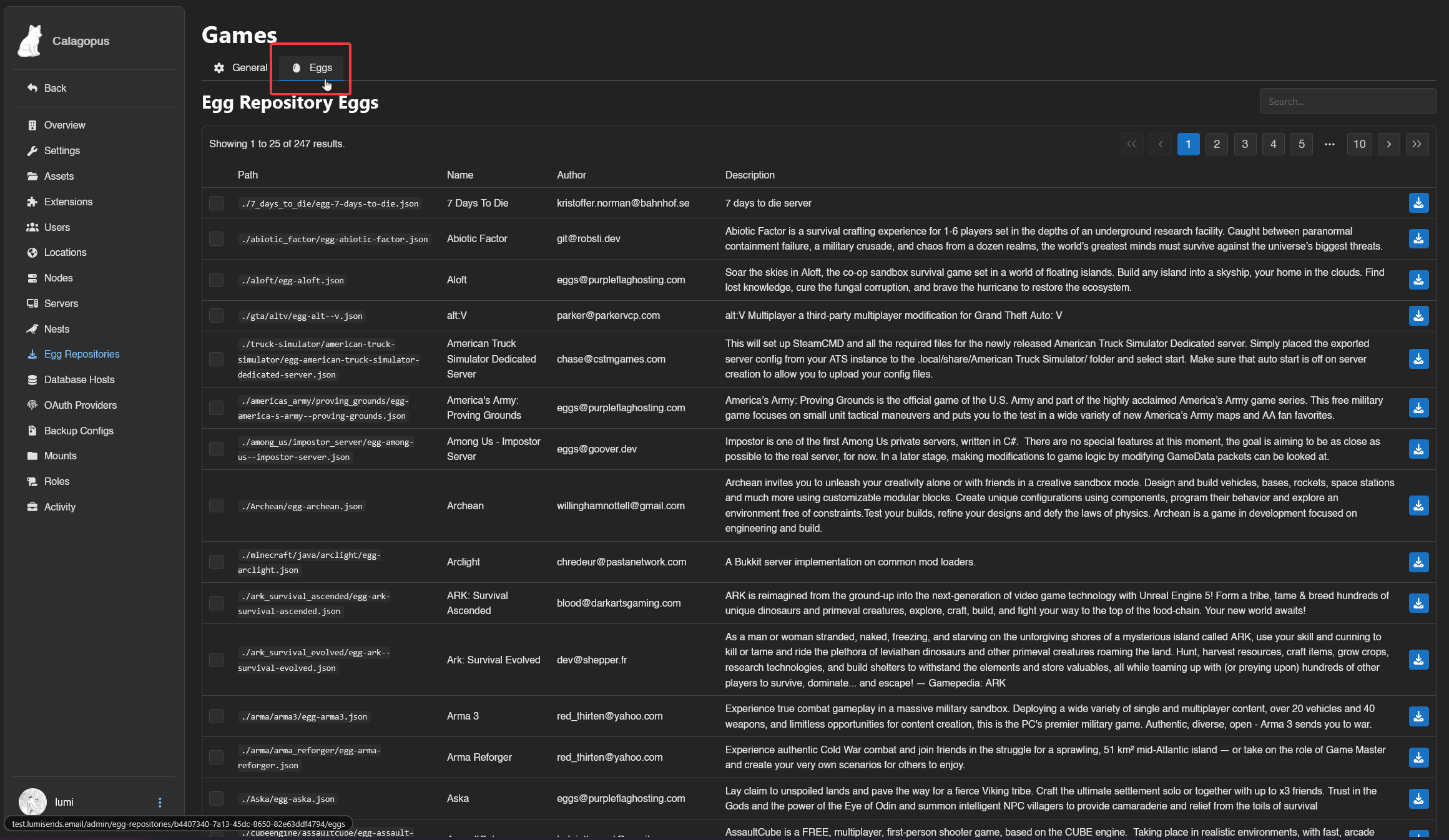Screen dimensions: 1449x840
Task: Open Nests from the sidebar
Action: point(57,329)
